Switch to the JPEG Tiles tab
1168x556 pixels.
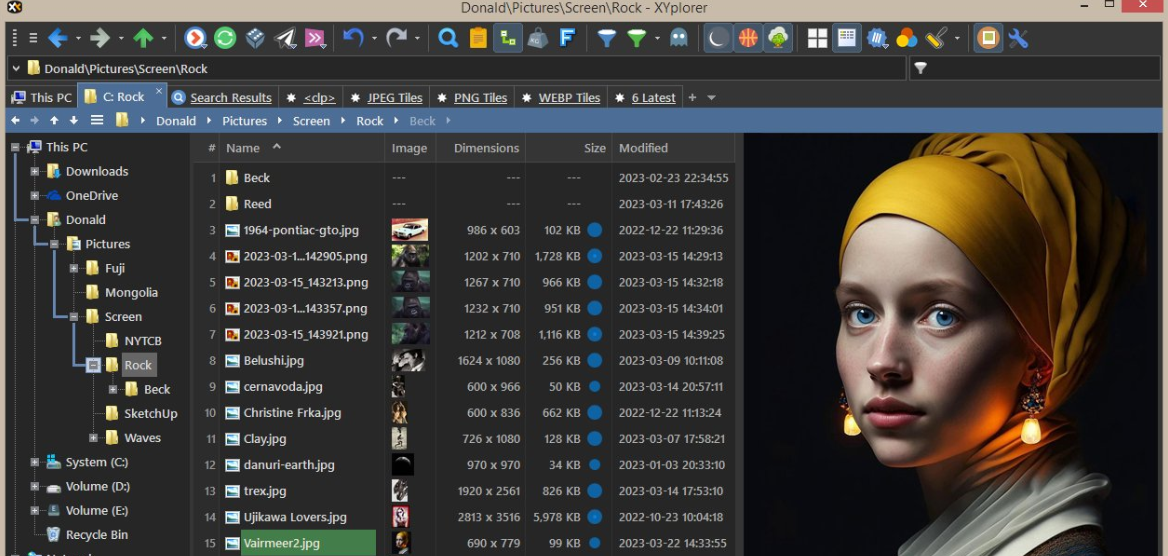[387, 98]
